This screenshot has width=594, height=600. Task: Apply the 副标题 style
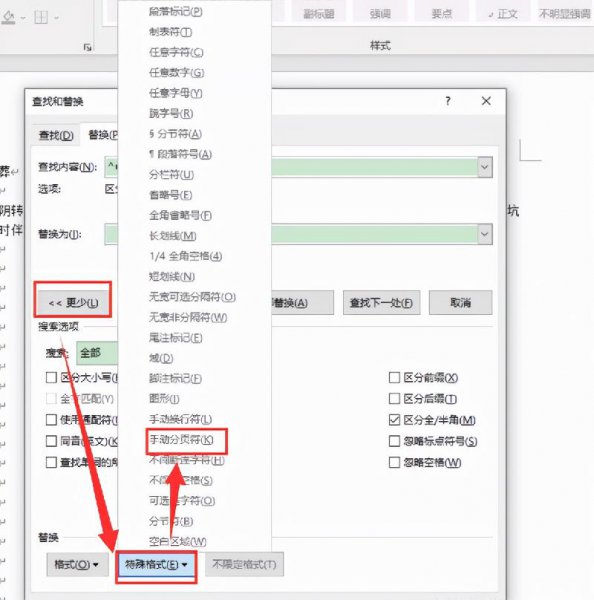(x=319, y=14)
